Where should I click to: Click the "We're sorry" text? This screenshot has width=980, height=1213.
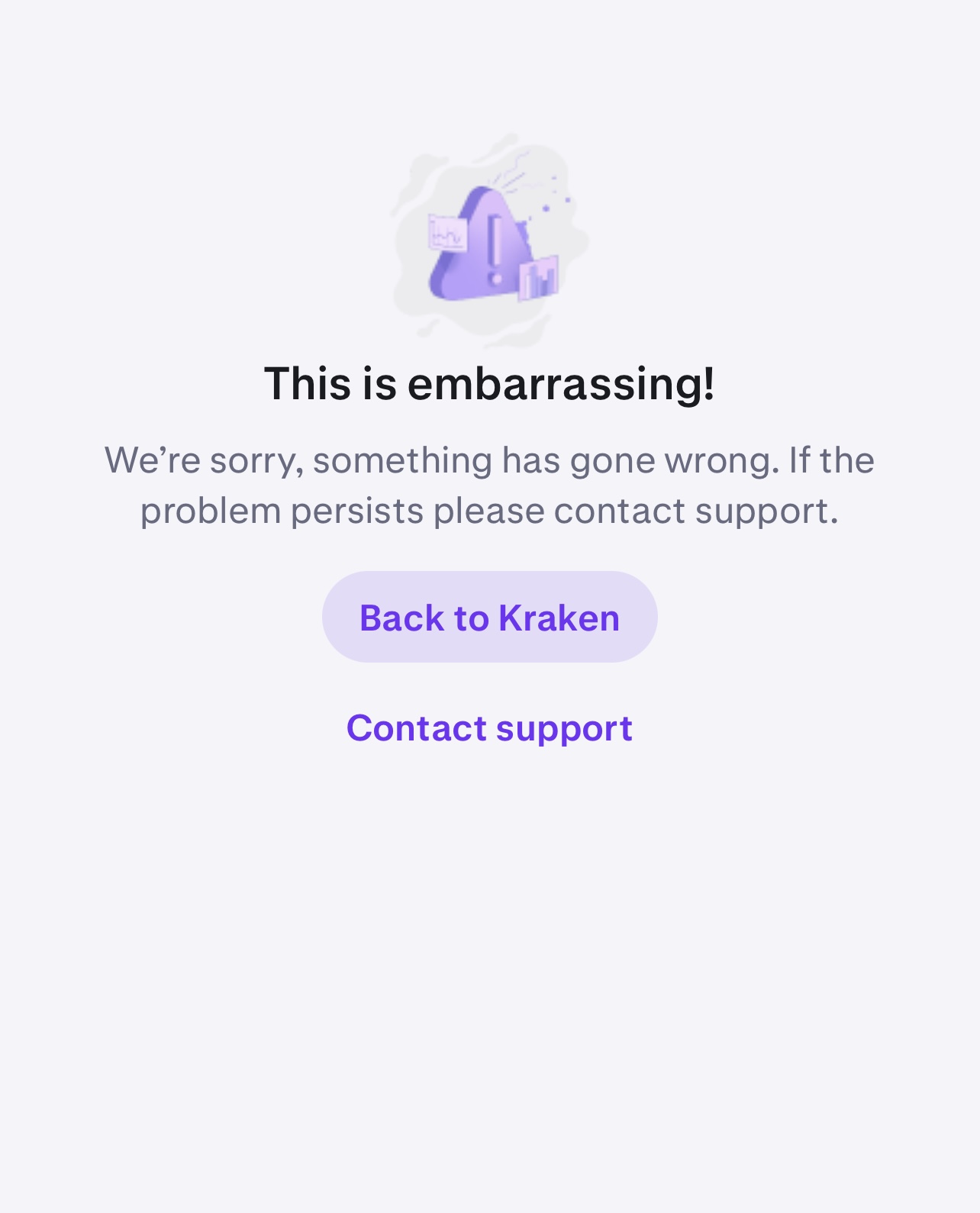(x=204, y=461)
